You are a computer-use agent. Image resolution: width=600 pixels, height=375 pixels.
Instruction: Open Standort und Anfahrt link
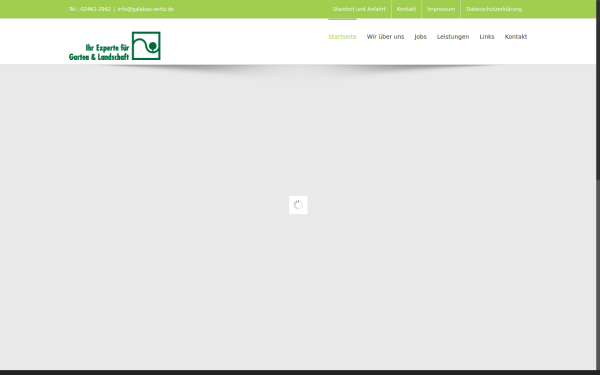click(359, 9)
